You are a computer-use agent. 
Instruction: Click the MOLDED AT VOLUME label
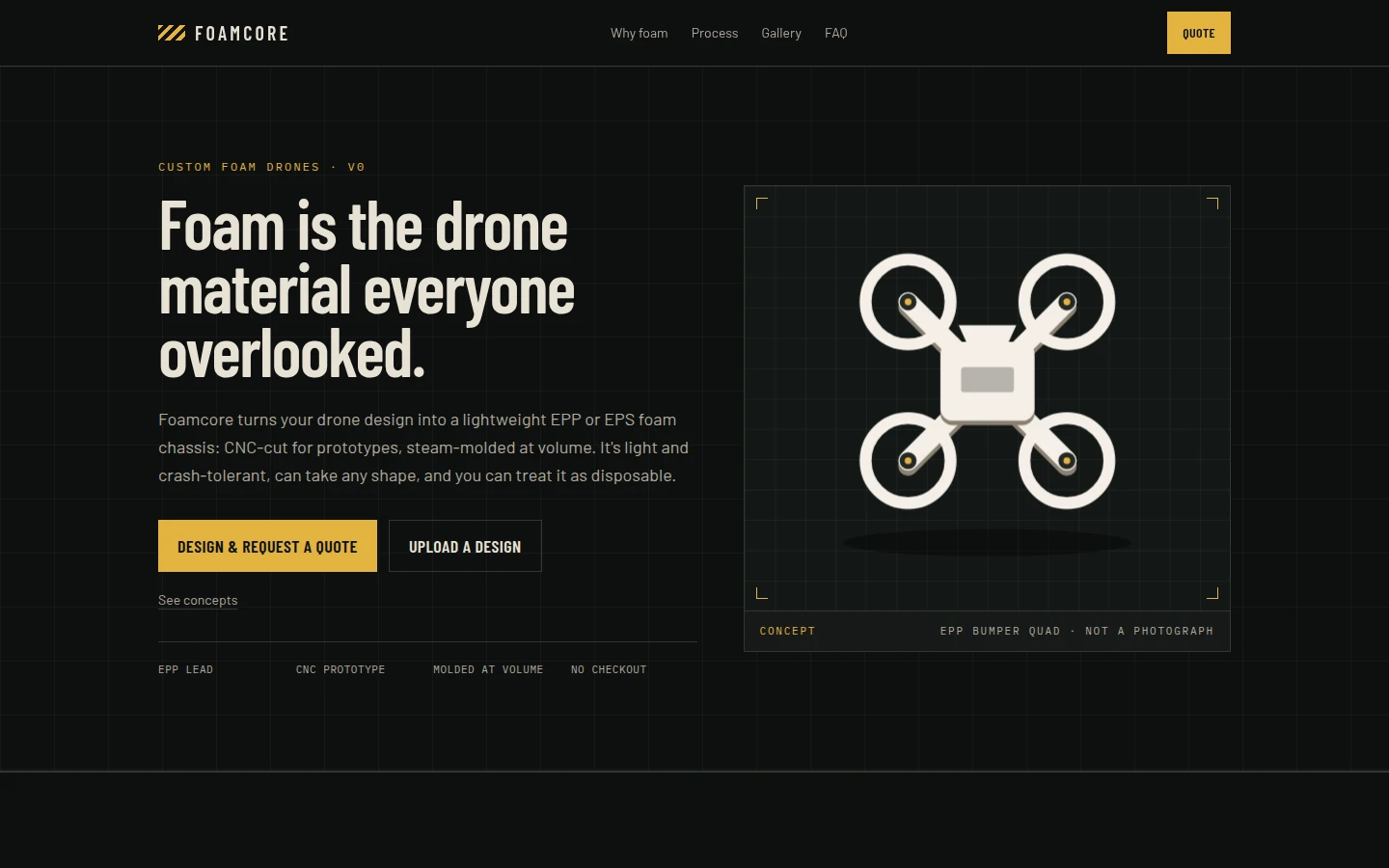pyautogui.click(x=488, y=669)
